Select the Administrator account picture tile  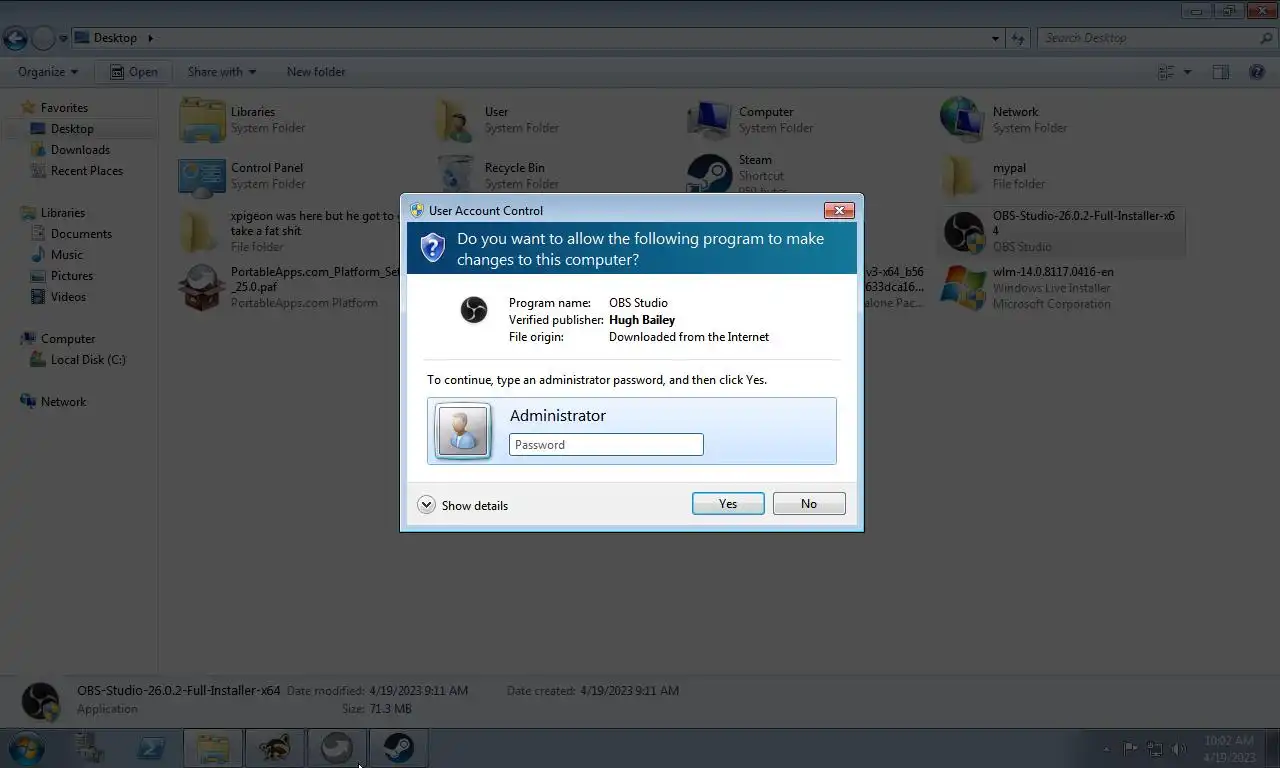pyautogui.click(x=463, y=431)
